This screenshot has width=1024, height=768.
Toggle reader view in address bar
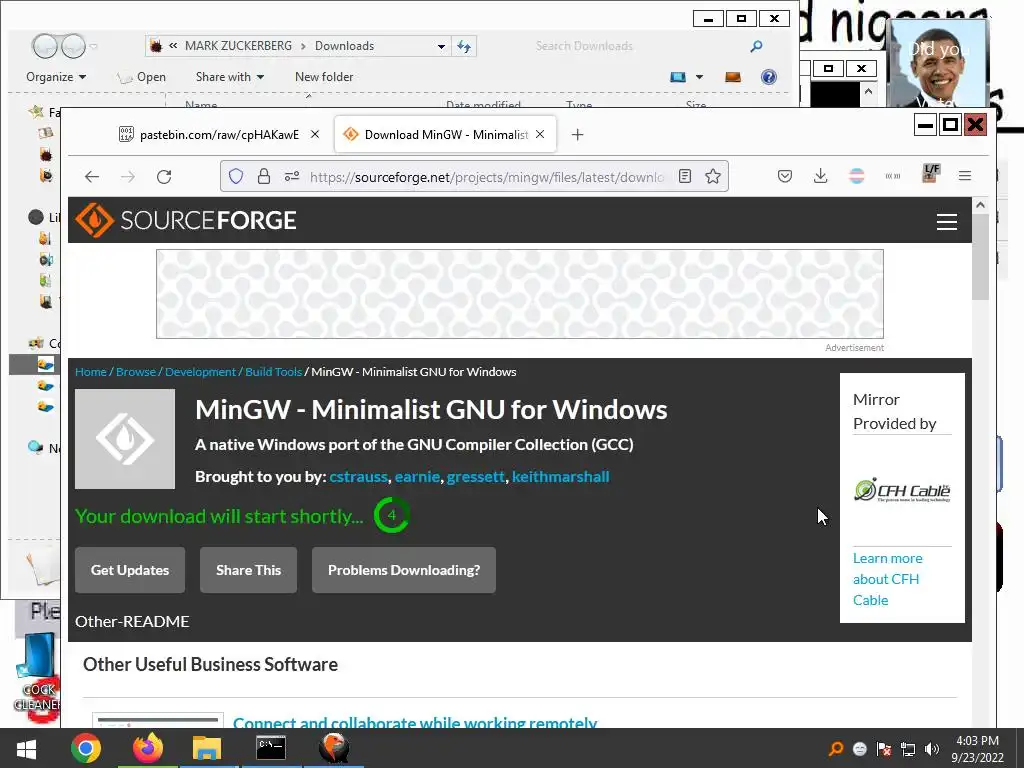click(684, 176)
